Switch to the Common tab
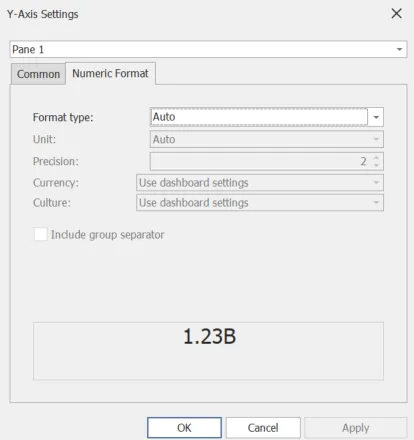Image resolution: width=414 pixels, height=440 pixels. coord(38,74)
